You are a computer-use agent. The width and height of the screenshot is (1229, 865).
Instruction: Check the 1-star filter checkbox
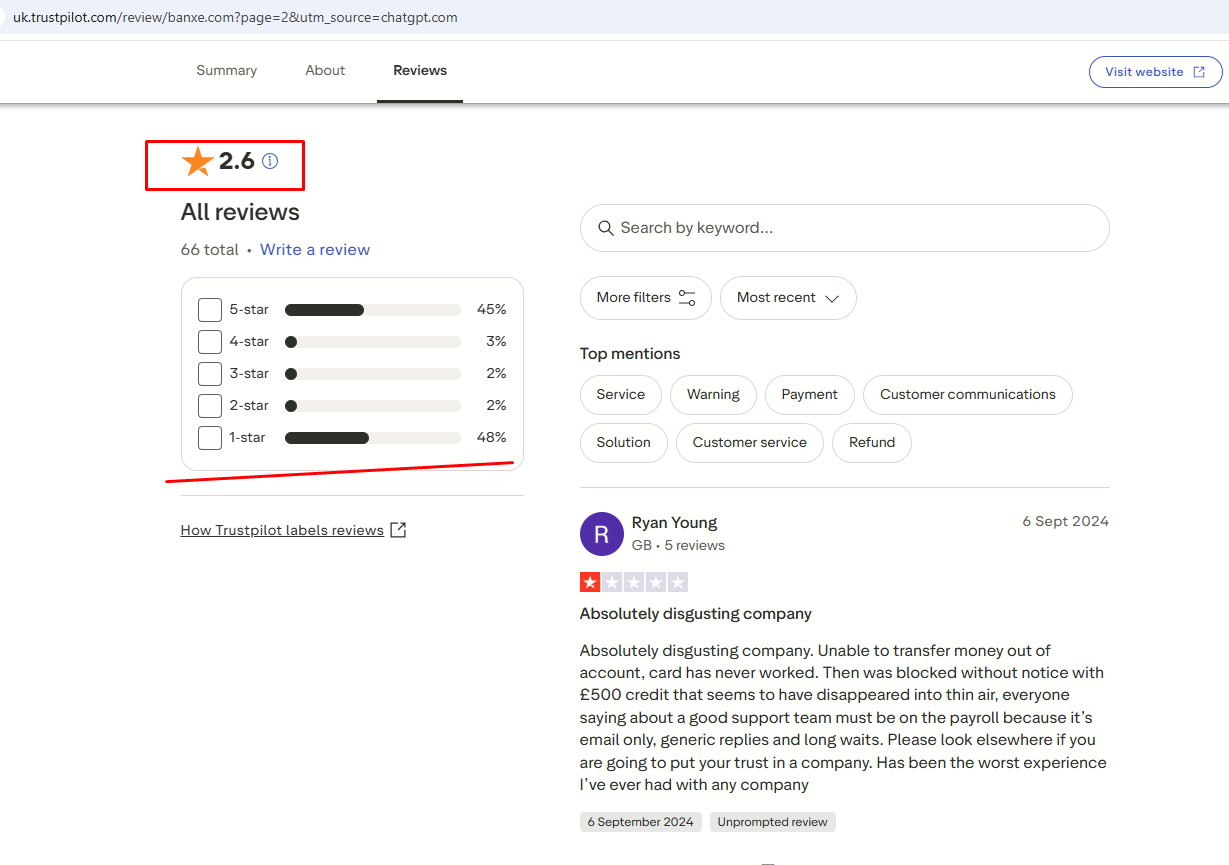210,438
